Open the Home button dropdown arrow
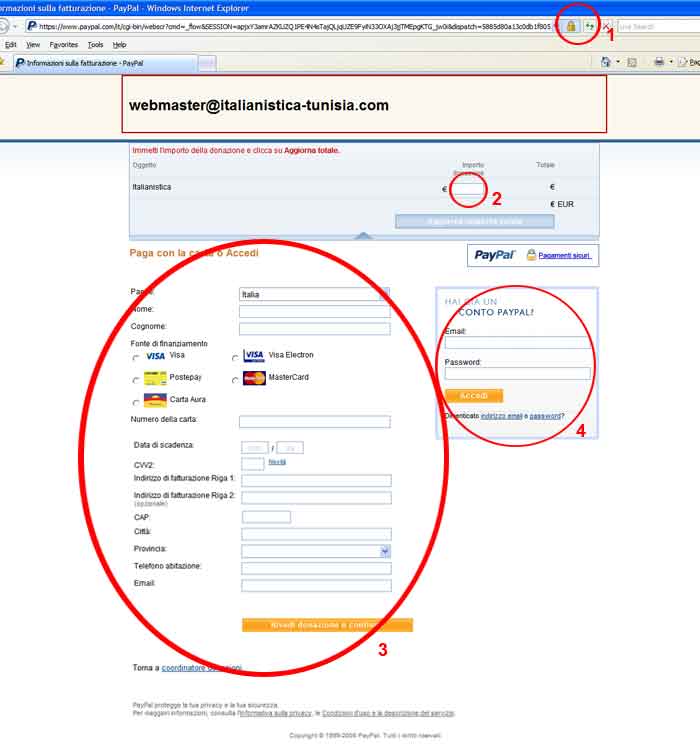Screen dimensions: 700x751 [x=618, y=62]
